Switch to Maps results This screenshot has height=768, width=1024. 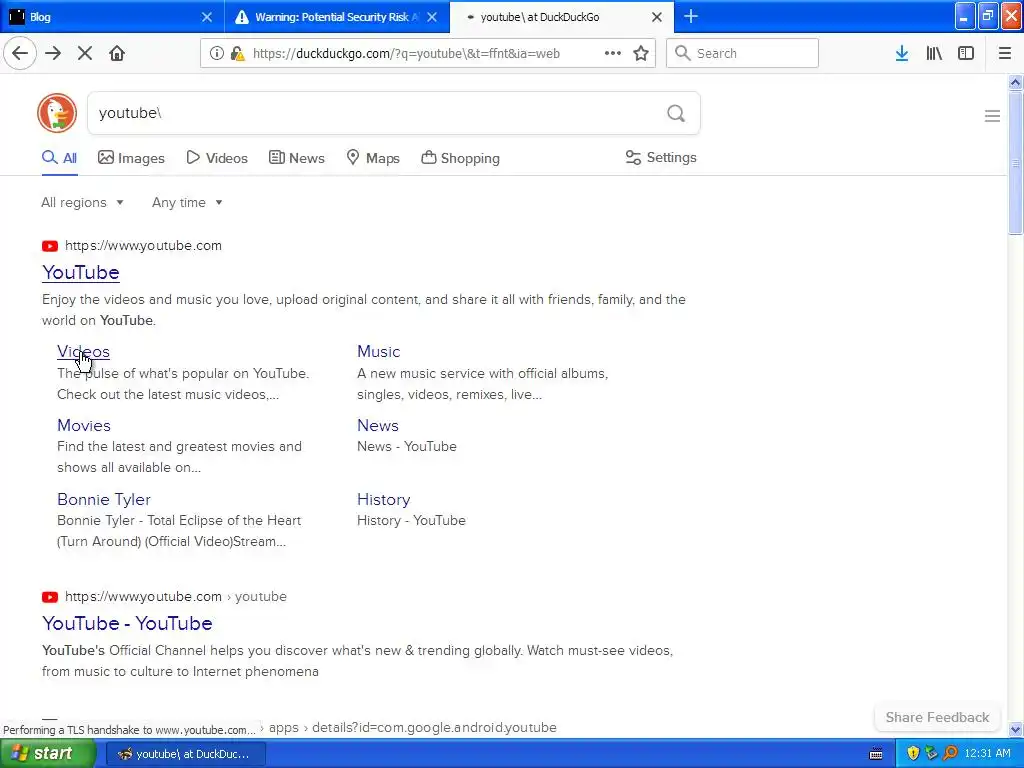coord(373,158)
